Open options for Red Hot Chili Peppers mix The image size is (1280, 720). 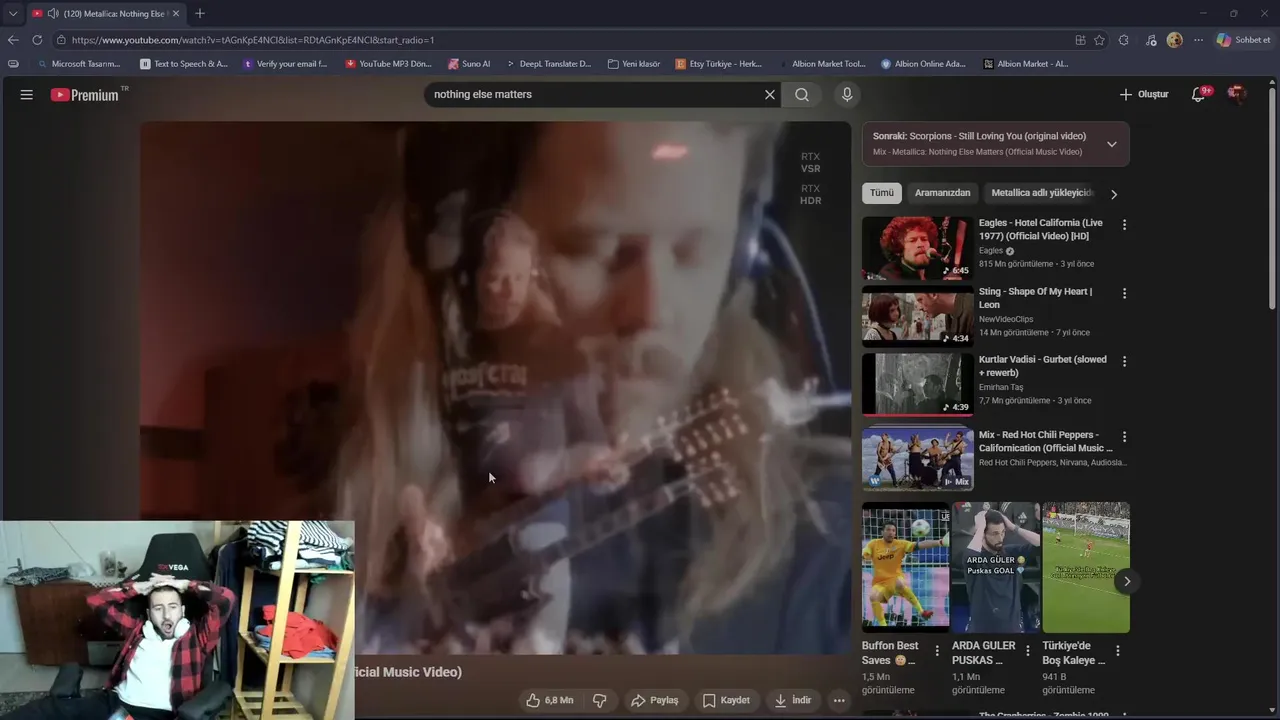1124,437
